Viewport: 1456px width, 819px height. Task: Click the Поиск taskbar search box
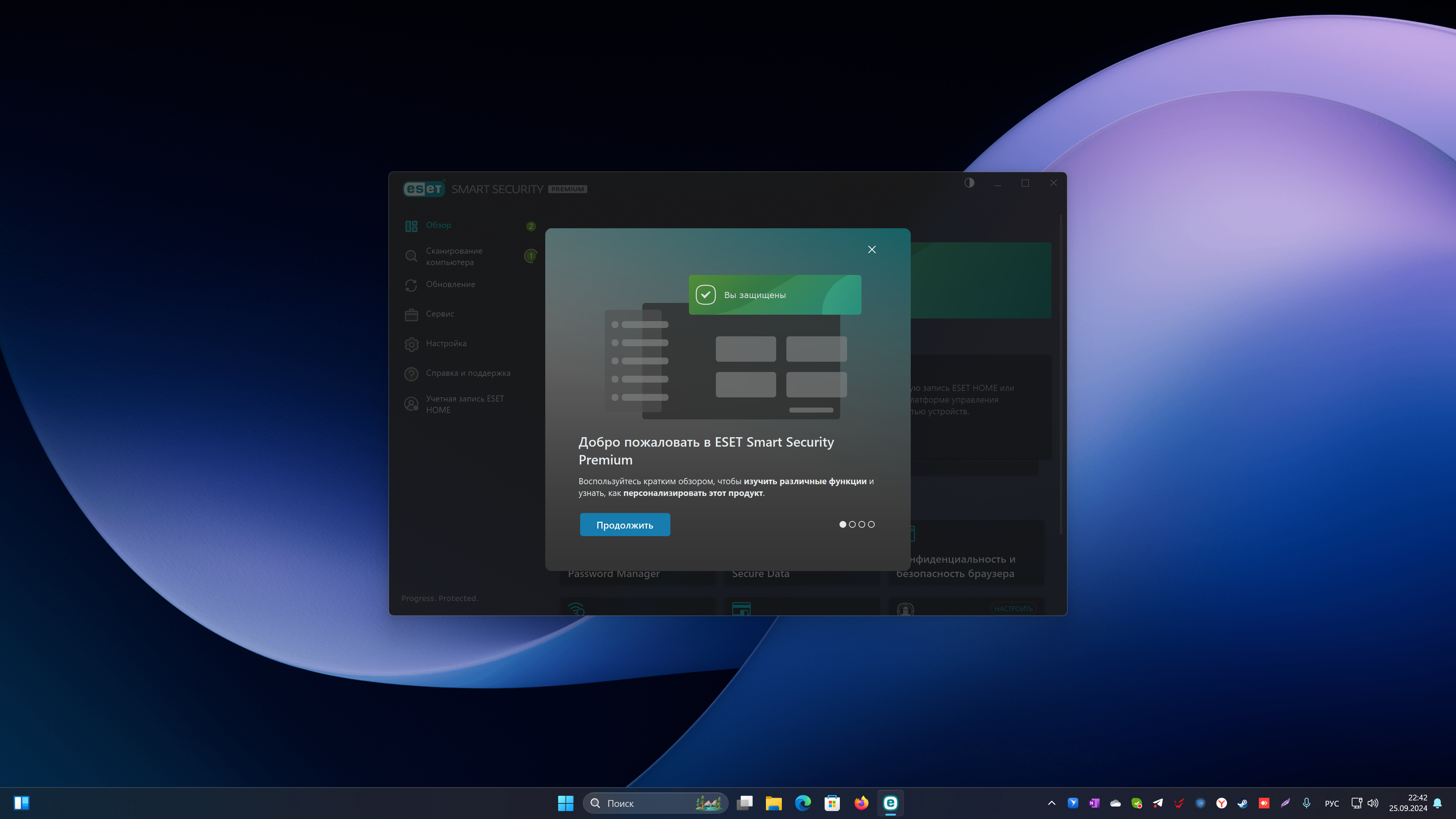coord(655,803)
